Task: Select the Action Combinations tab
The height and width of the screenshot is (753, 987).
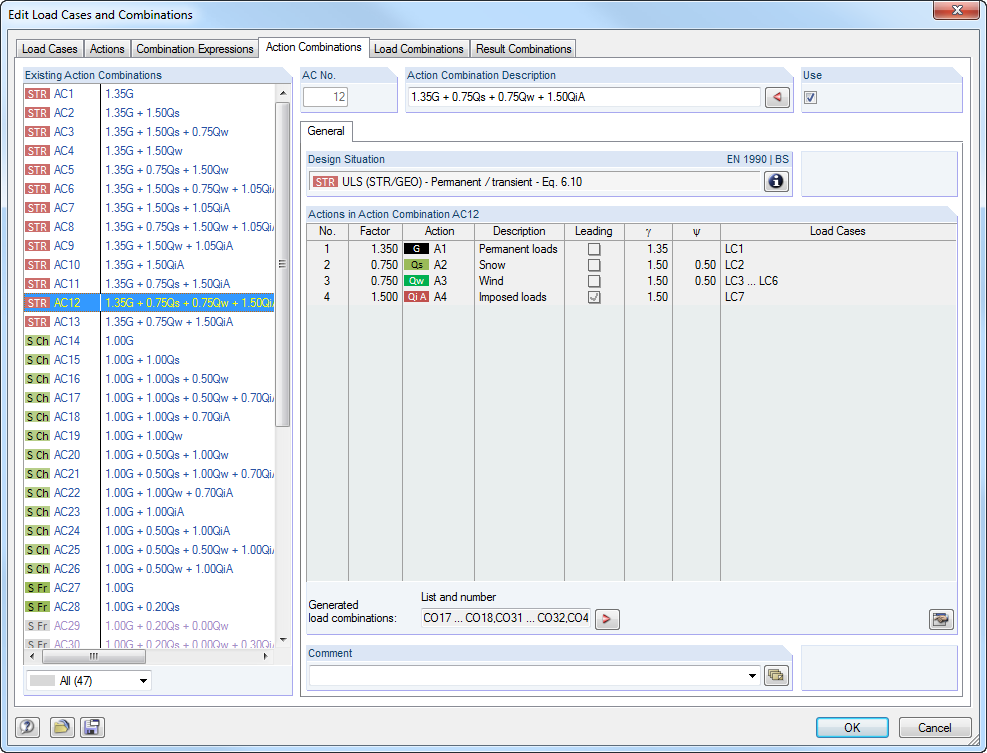Action: [x=313, y=47]
